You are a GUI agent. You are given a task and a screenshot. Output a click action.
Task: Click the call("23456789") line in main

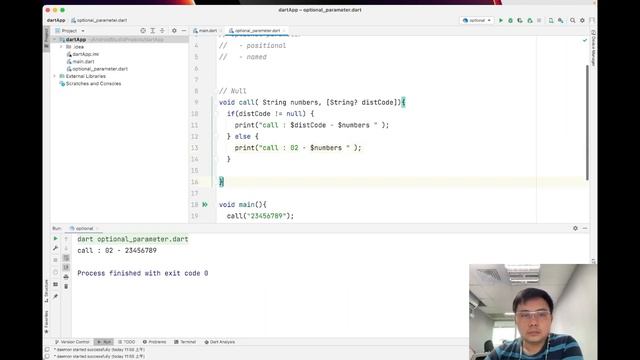(260, 216)
